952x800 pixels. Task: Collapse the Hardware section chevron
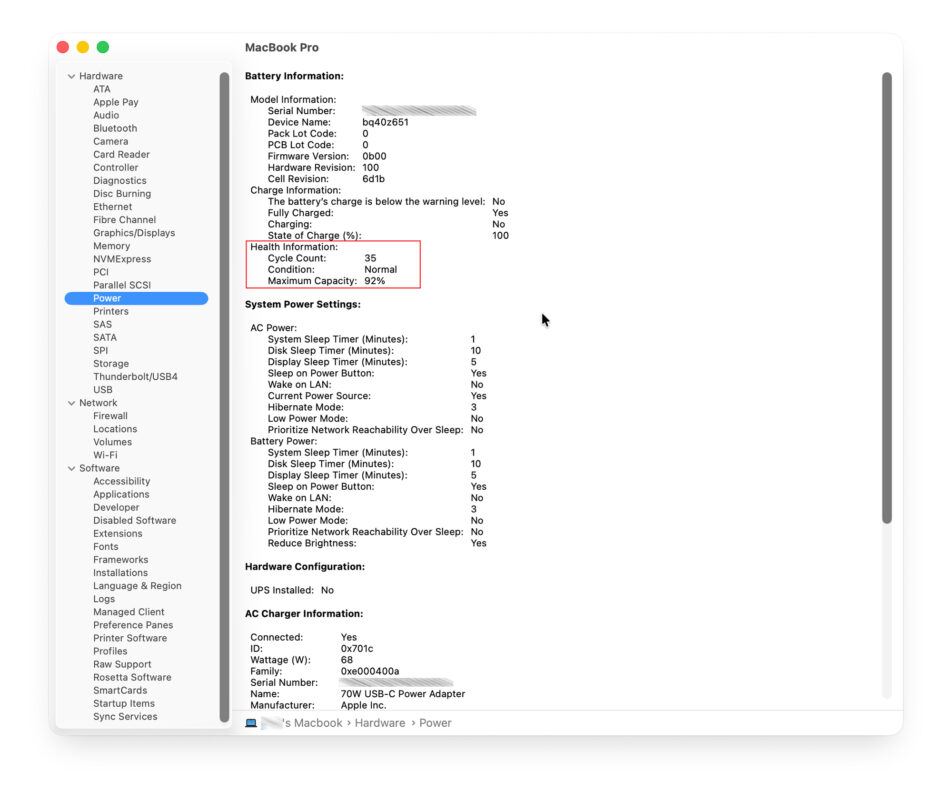[71, 76]
